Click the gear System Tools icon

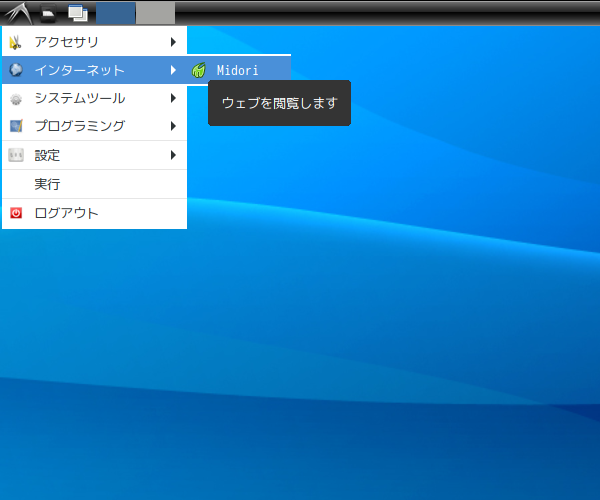[x=16, y=99]
